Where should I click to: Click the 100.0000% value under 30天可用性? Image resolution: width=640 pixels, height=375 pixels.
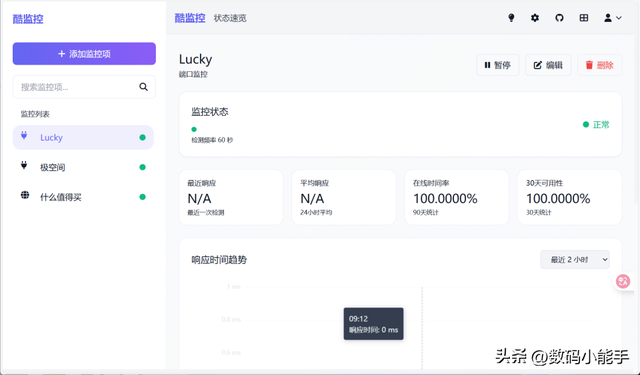558,199
